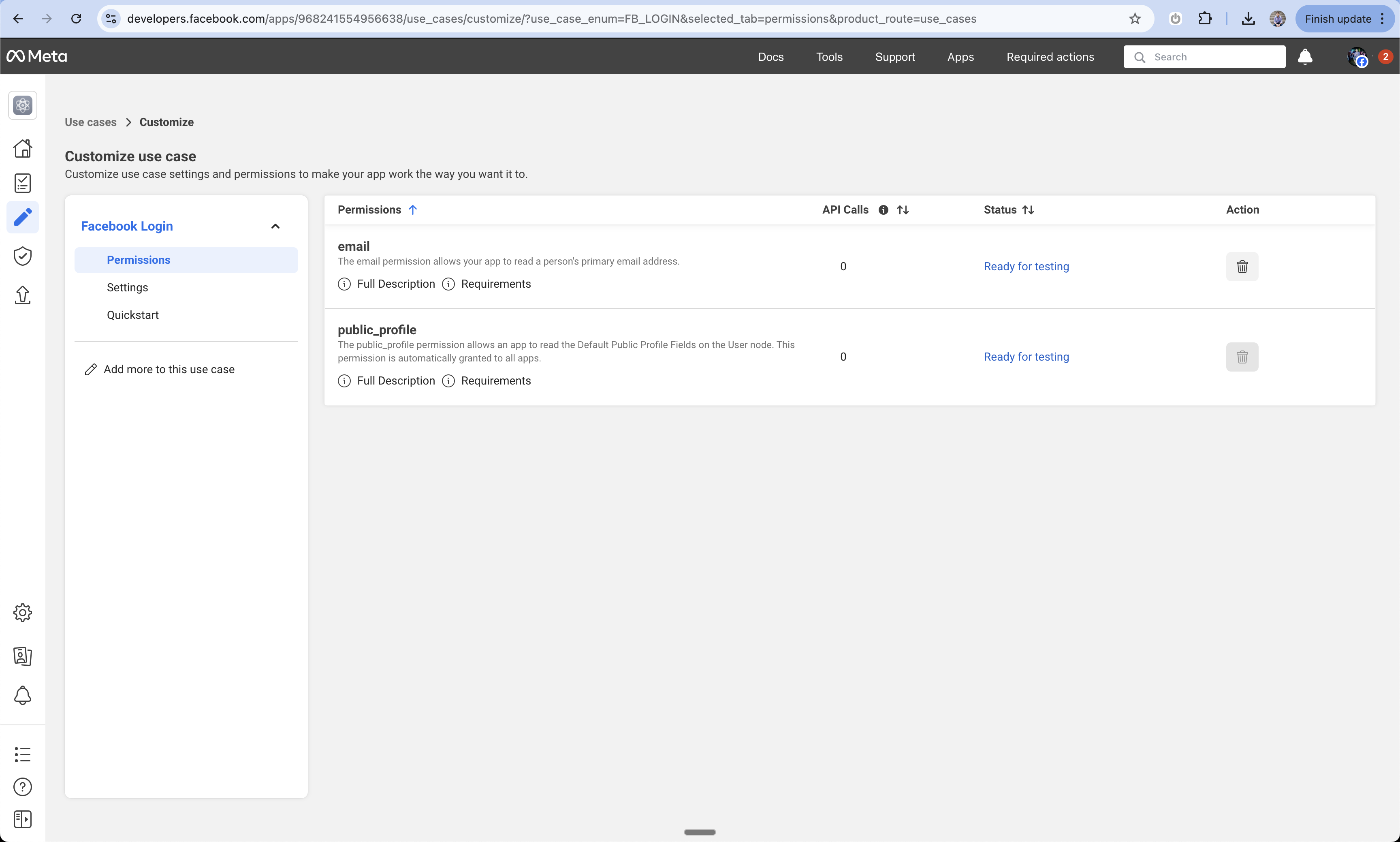Click the 'Customize' breadcrumb text
The width and height of the screenshot is (1400, 842).
[x=166, y=122]
